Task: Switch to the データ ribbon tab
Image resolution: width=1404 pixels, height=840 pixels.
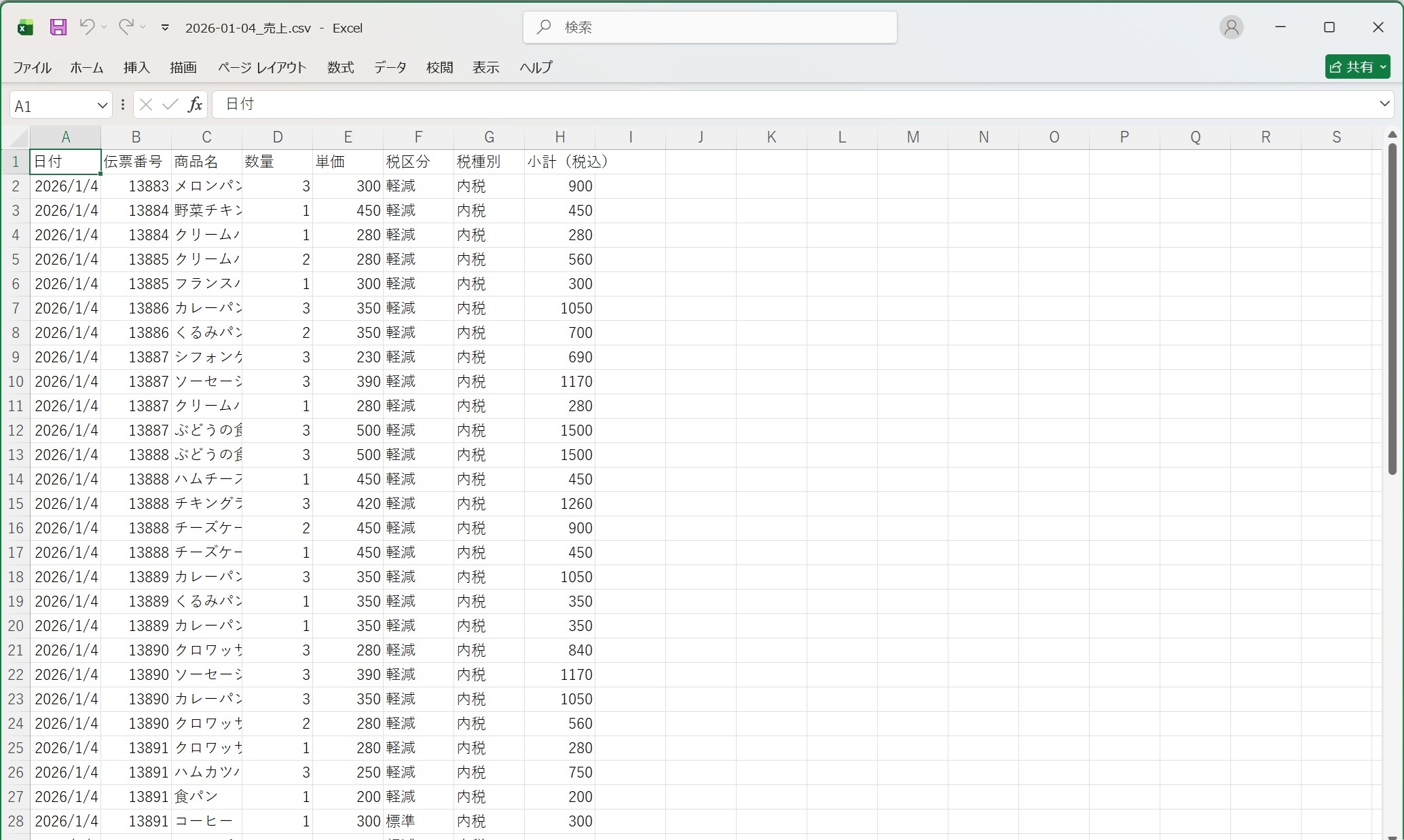Action: point(390,67)
